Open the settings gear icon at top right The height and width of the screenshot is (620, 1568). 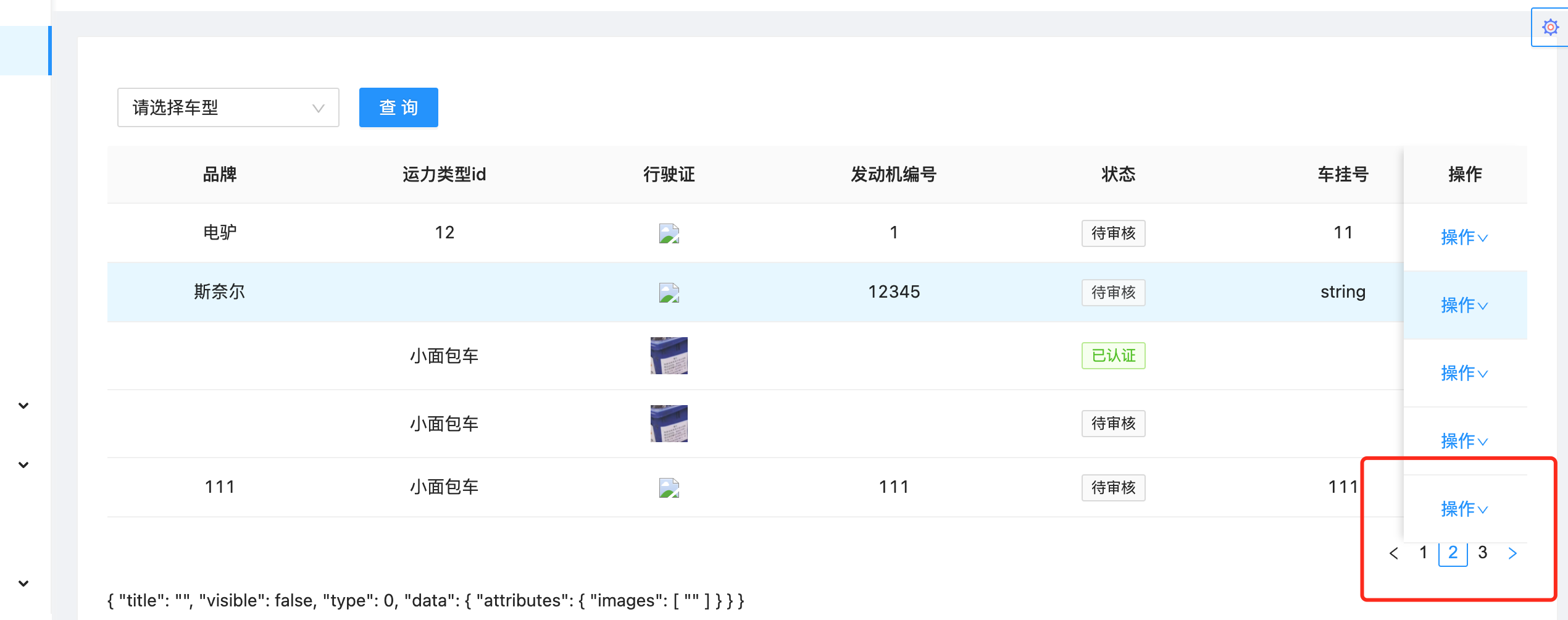tap(1550, 27)
